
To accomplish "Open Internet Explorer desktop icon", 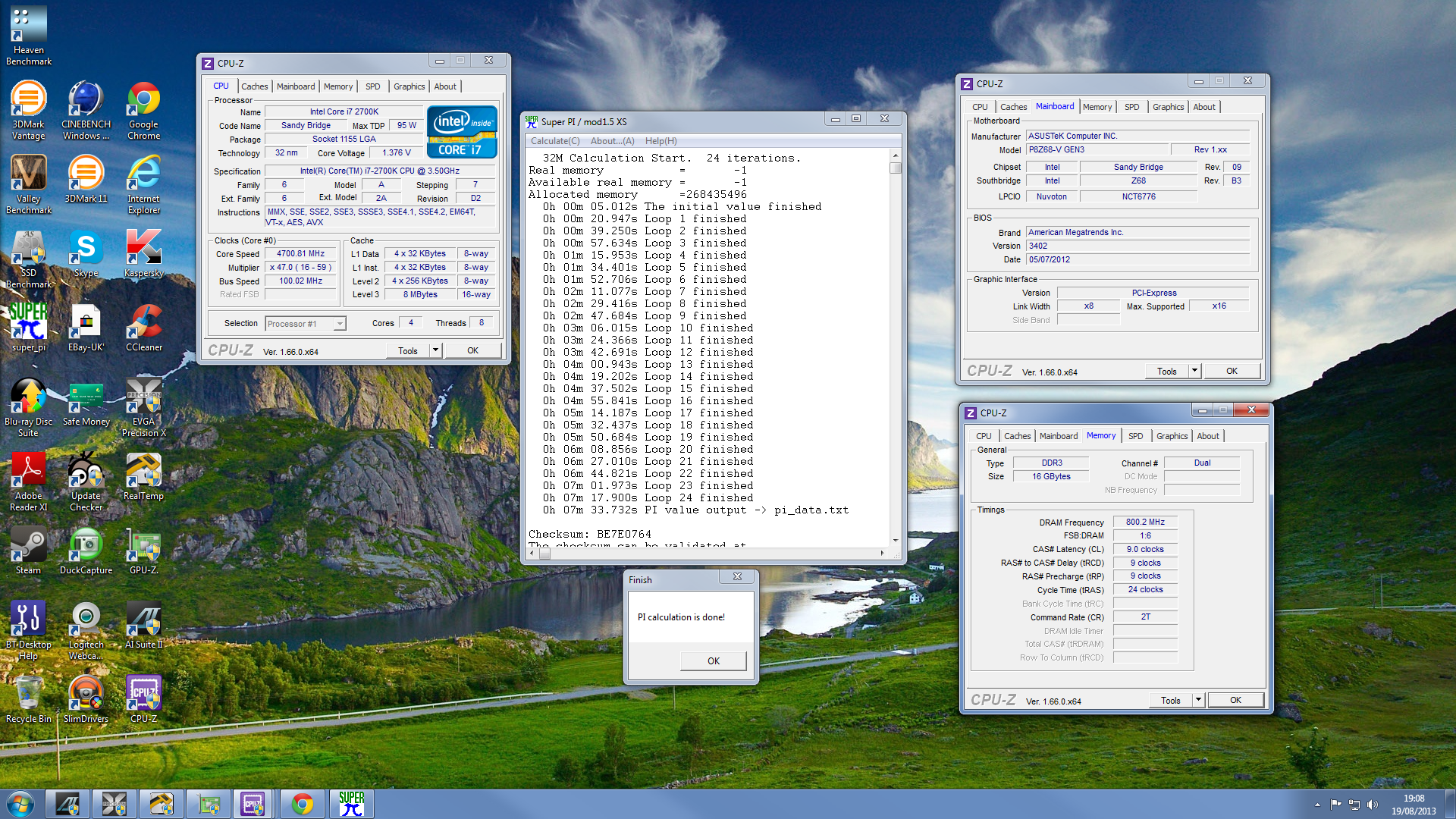I will [x=143, y=185].
